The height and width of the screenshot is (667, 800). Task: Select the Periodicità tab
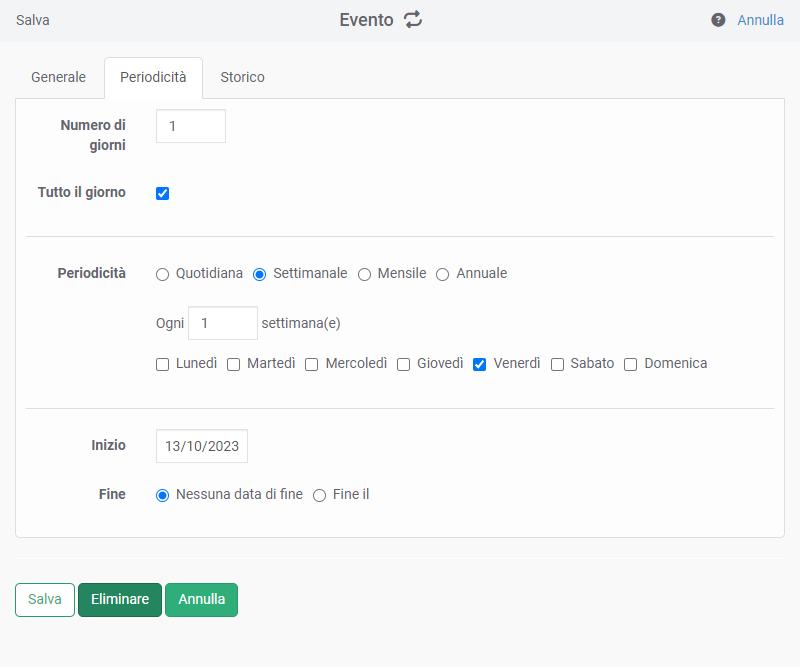click(153, 77)
